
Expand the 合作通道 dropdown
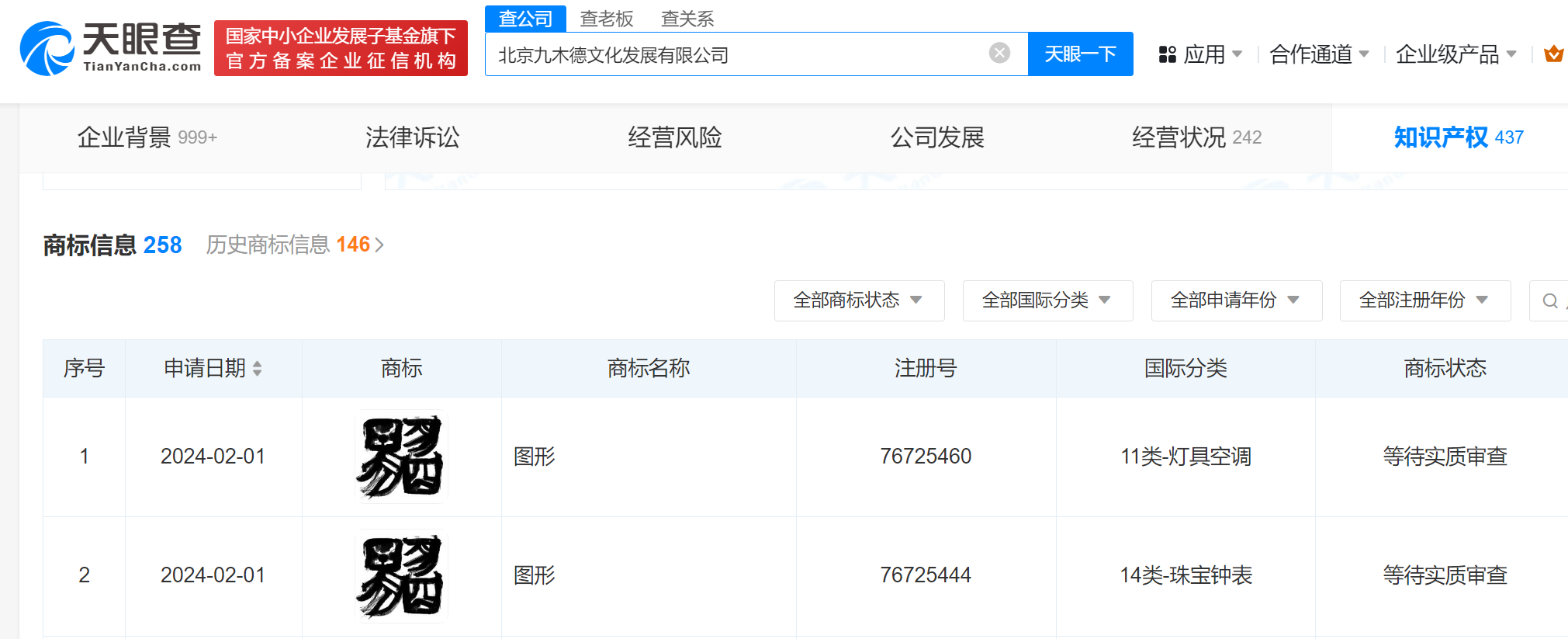tap(1363, 54)
